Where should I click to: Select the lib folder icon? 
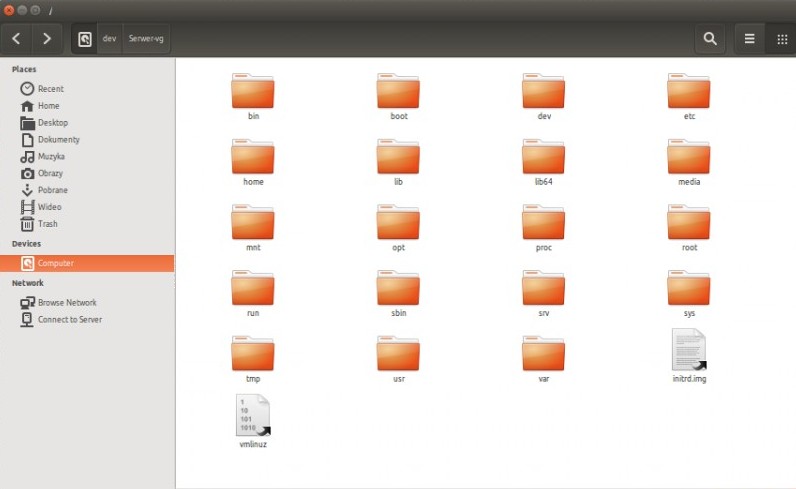click(x=399, y=157)
